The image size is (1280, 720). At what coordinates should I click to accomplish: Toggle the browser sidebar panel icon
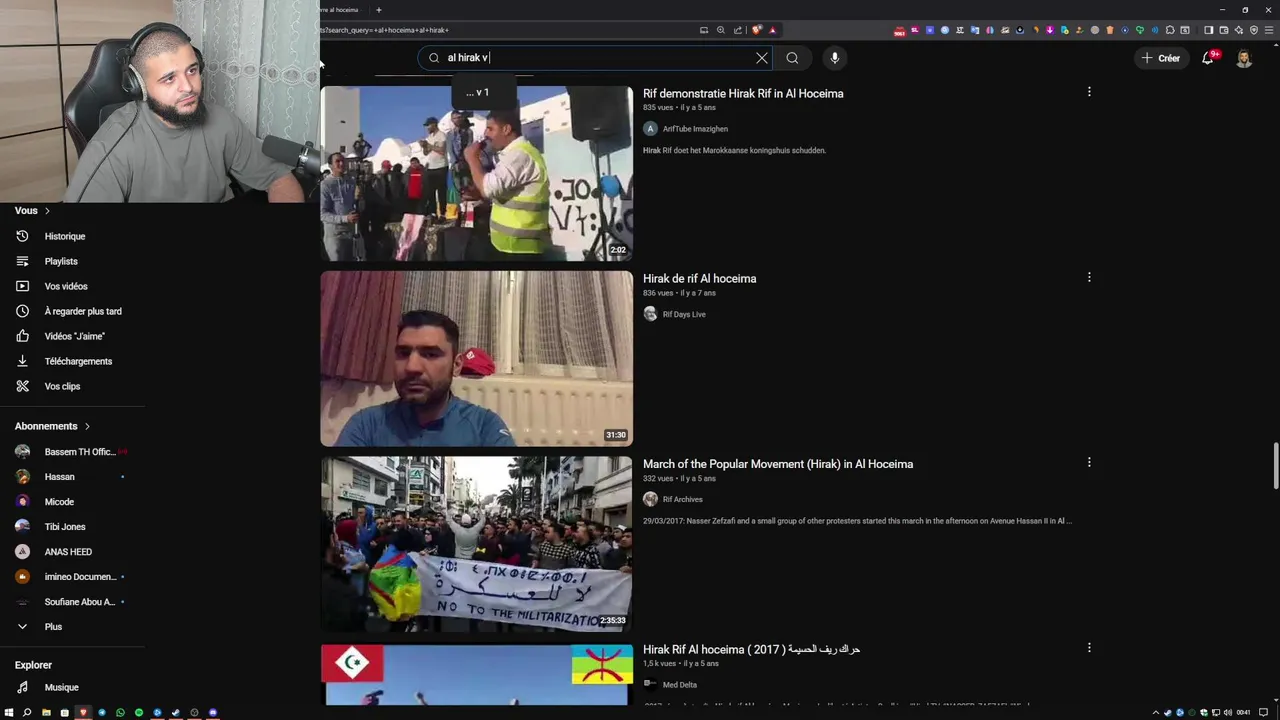tap(1208, 30)
